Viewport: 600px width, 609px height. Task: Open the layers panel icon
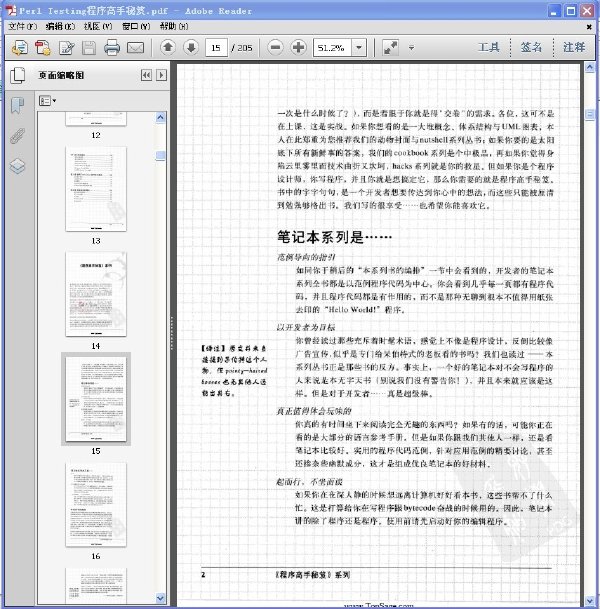pos(17,166)
